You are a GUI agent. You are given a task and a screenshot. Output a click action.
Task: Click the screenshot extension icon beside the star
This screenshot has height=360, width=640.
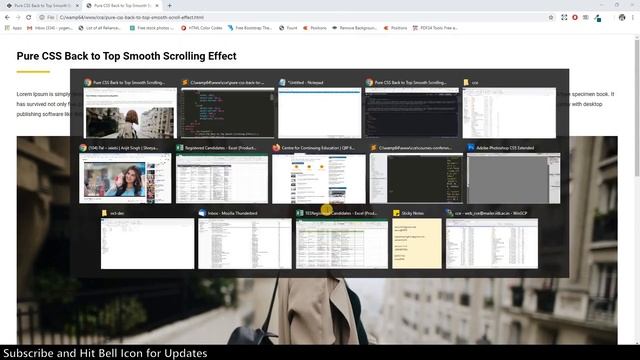tap(564, 18)
